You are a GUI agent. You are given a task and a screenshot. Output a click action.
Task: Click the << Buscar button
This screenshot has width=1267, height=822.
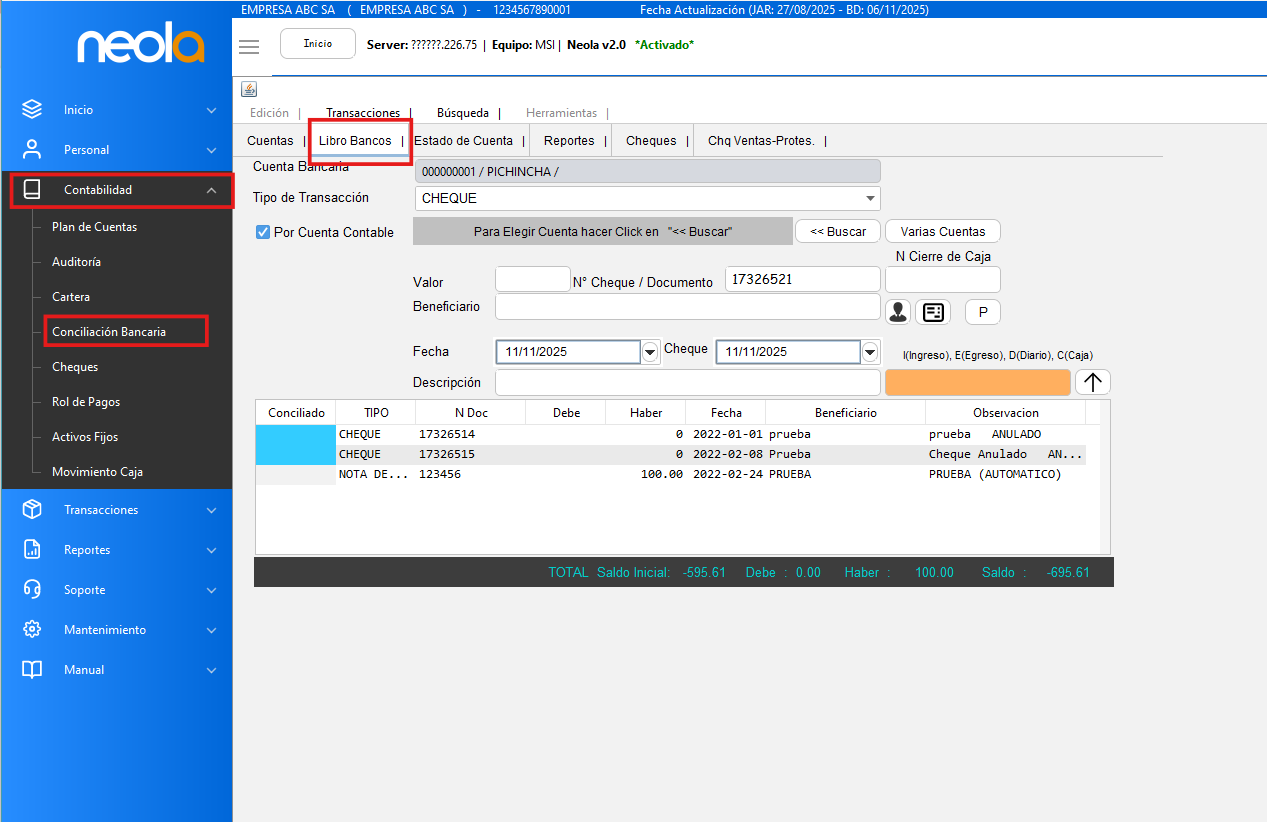(x=838, y=231)
